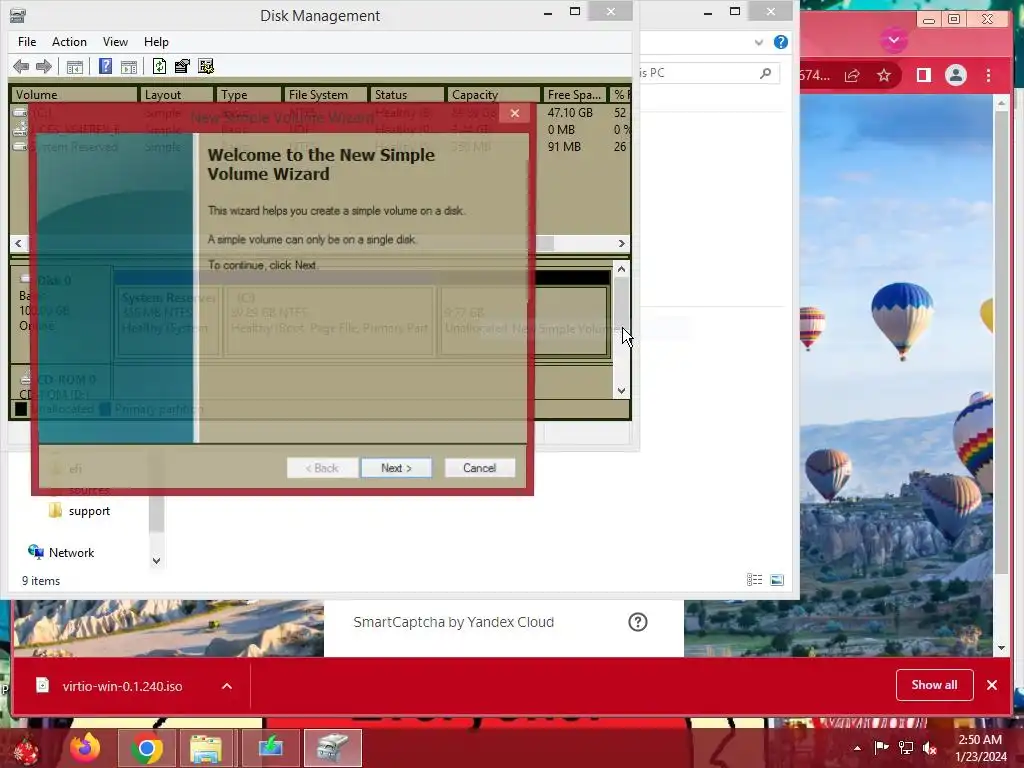1024x768 pixels.
Task: Click the volume list scroll right arrow
Action: 621,244
